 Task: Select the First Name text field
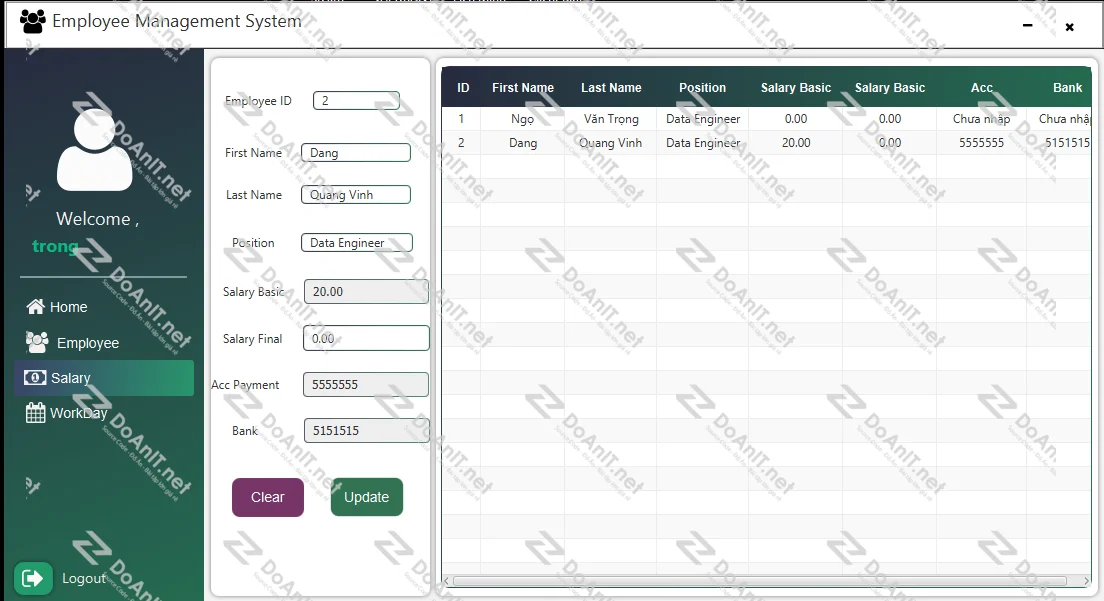[356, 153]
